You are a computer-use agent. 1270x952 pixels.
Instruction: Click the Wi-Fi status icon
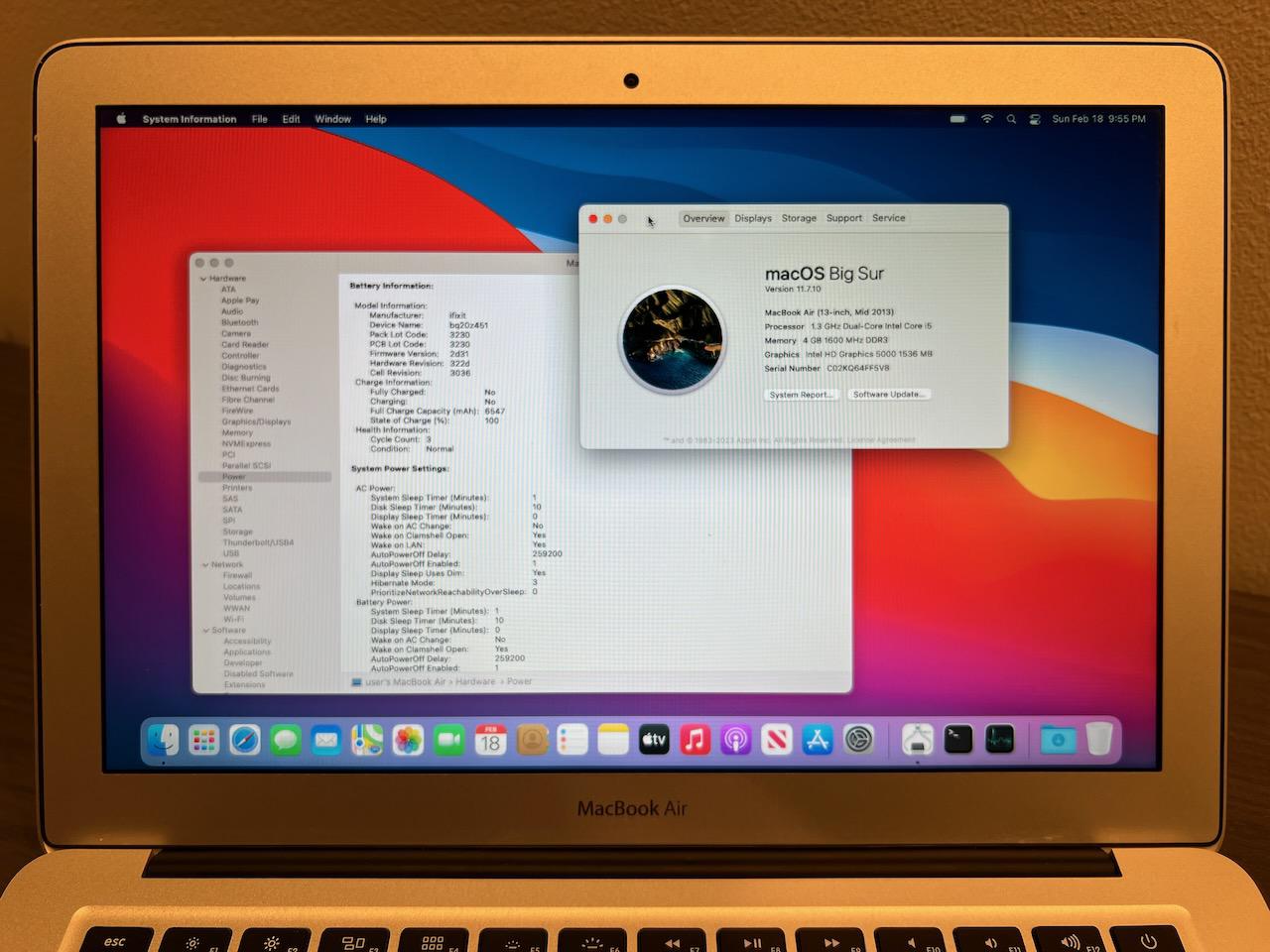(987, 119)
